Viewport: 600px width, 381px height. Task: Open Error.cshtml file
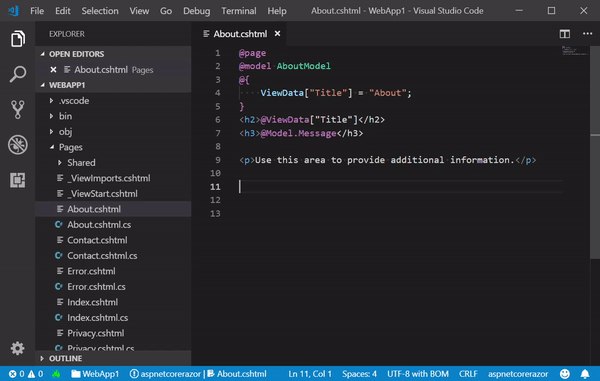114,271
